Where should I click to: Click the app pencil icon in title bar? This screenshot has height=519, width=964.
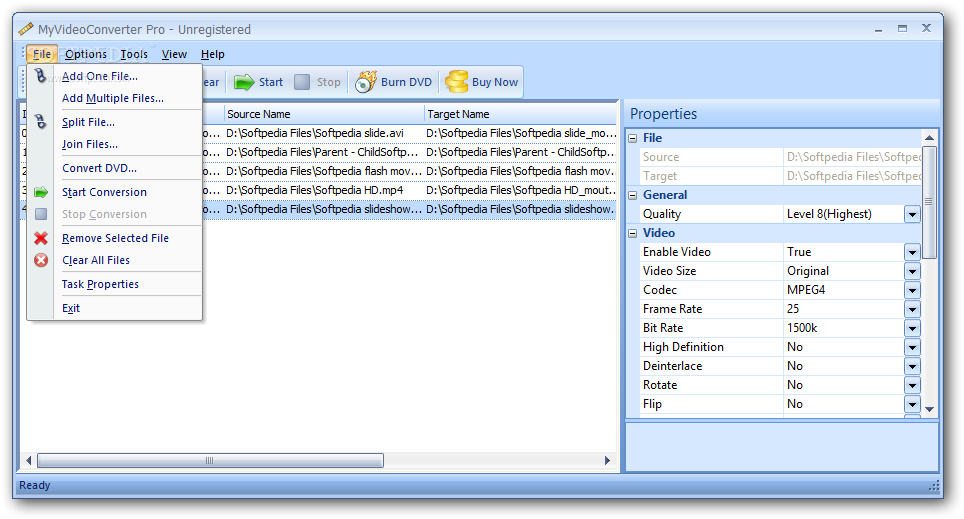pos(26,29)
